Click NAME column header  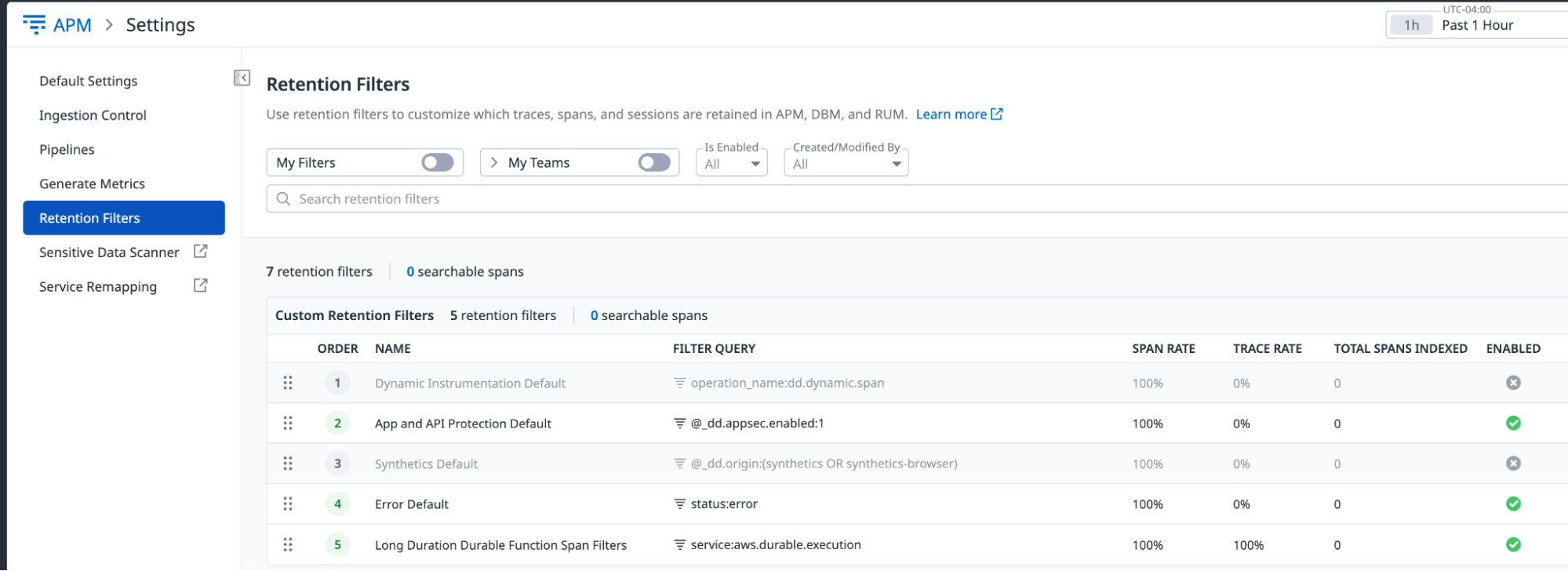coord(392,348)
